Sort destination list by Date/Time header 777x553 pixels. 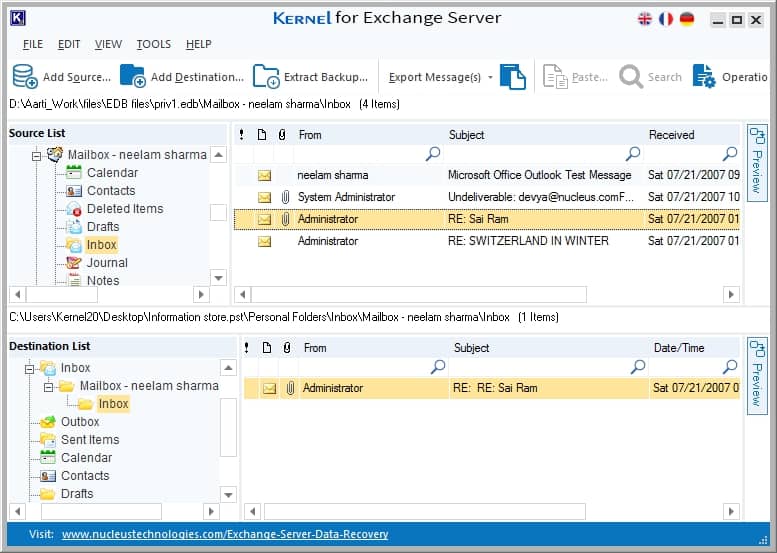tap(679, 348)
